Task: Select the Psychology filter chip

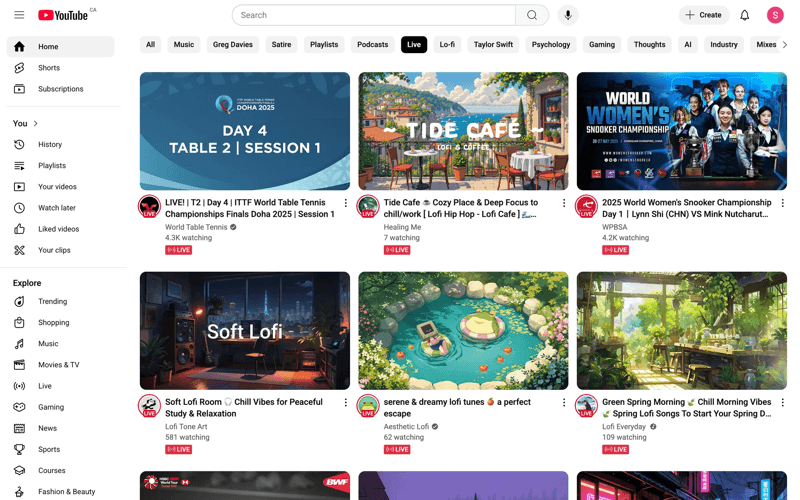Action: click(x=551, y=45)
